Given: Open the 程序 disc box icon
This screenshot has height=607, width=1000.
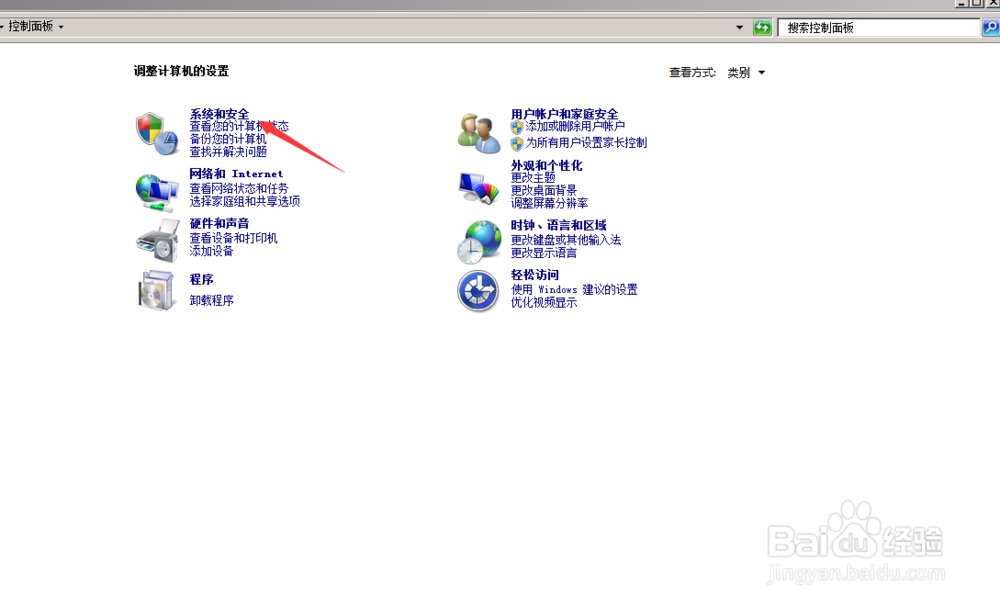Looking at the screenshot, I should pyautogui.click(x=157, y=290).
